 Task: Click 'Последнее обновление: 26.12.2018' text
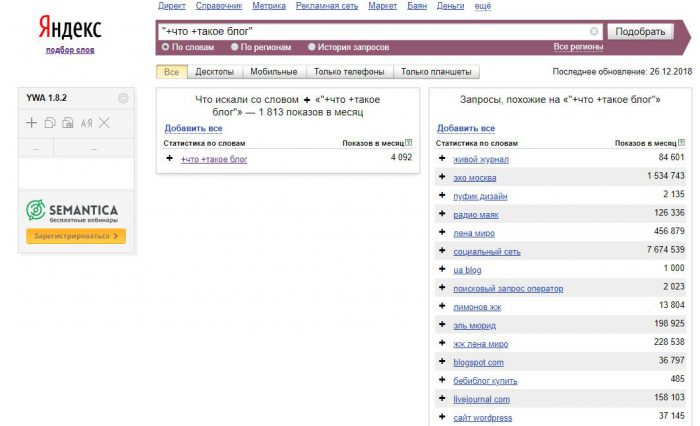(622, 71)
